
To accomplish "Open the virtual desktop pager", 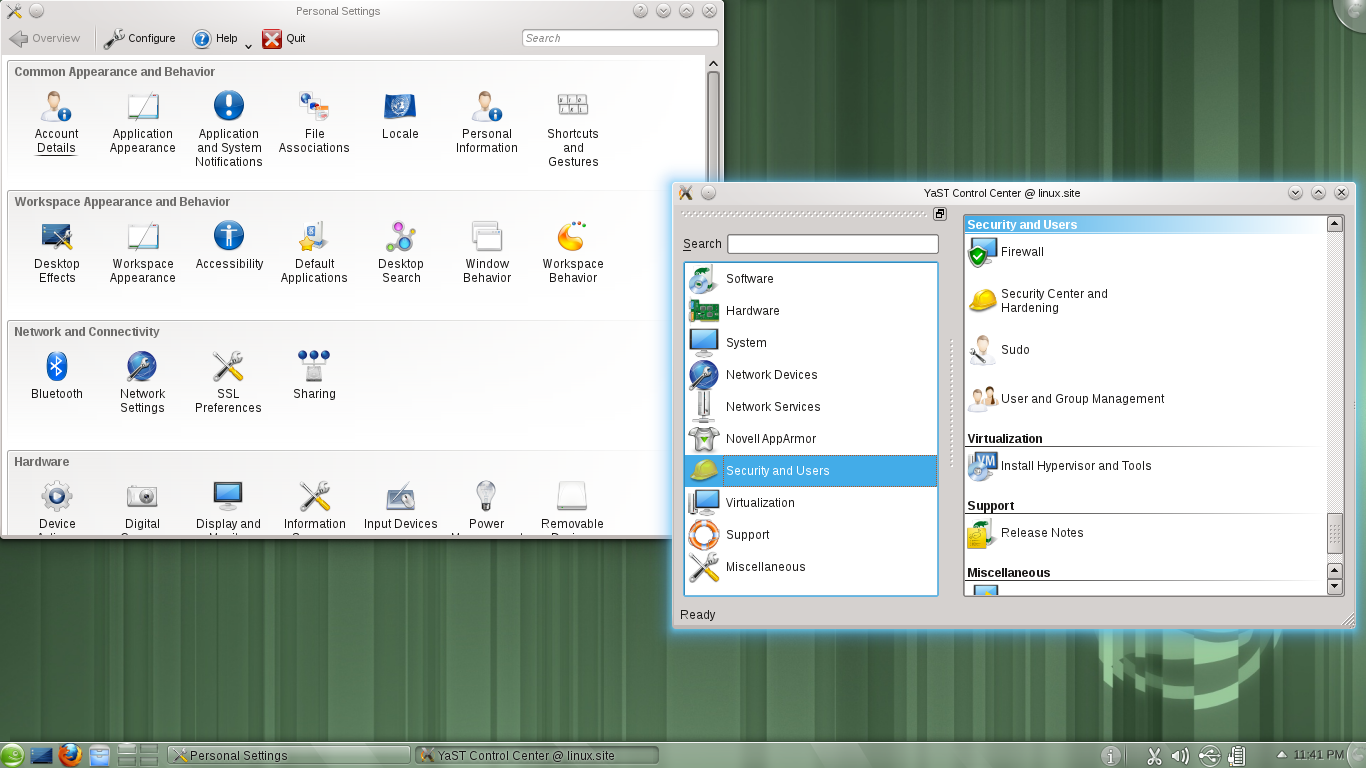I will 138,756.
